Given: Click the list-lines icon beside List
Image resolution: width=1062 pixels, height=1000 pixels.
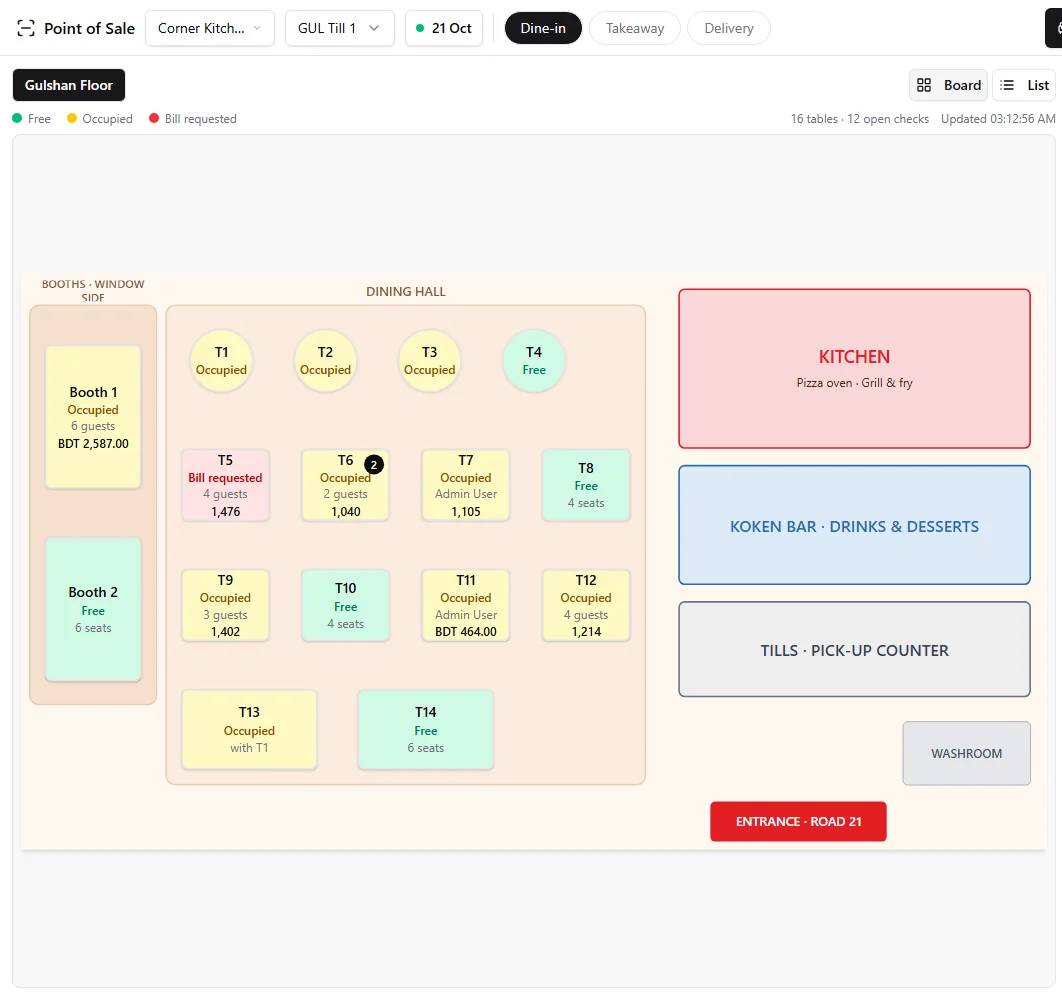Looking at the screenshot, I should 1007,85.
